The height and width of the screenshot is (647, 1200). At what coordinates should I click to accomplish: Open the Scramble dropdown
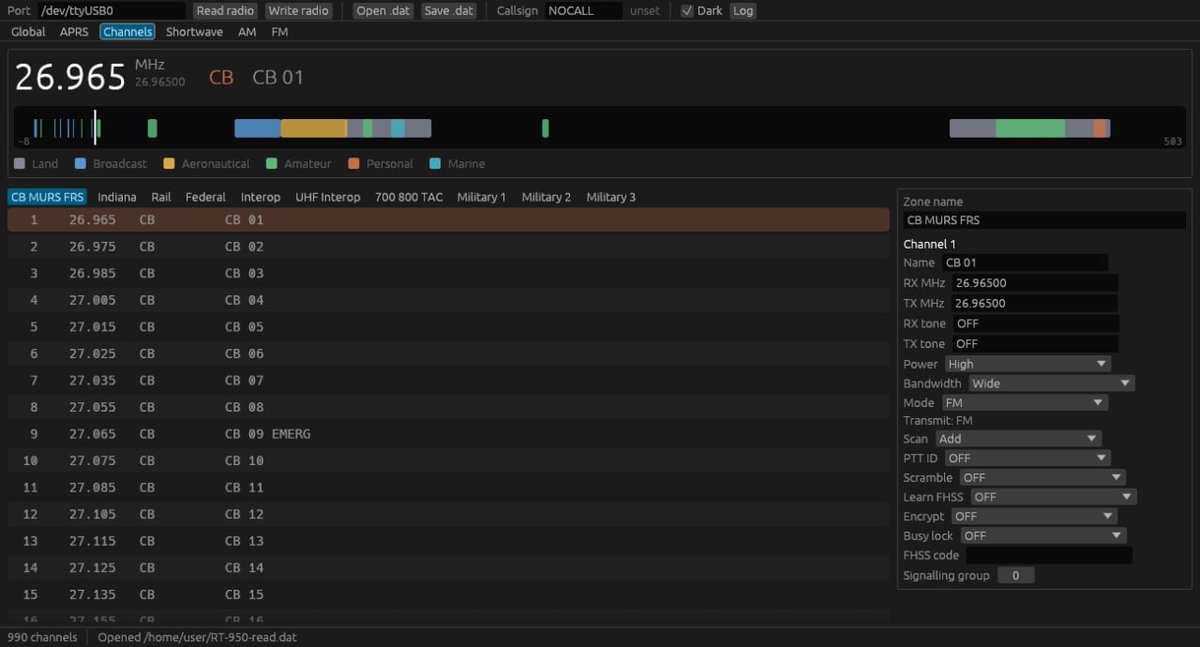click(x=1042, y=477)
